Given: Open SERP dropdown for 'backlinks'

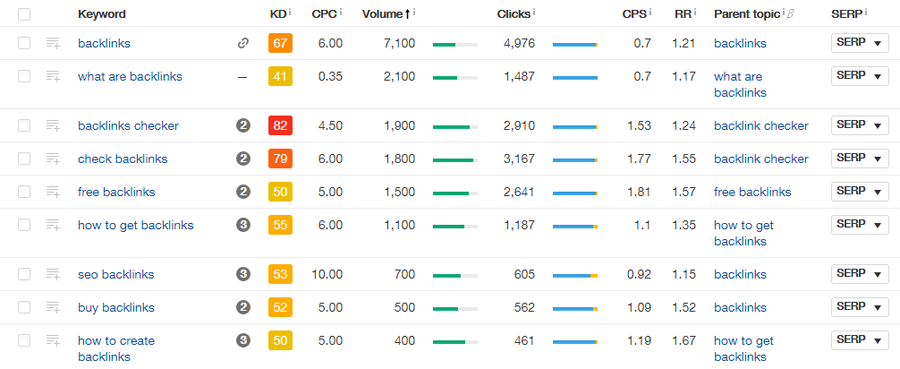Looking at the screenshot, I should pos(860,43).
